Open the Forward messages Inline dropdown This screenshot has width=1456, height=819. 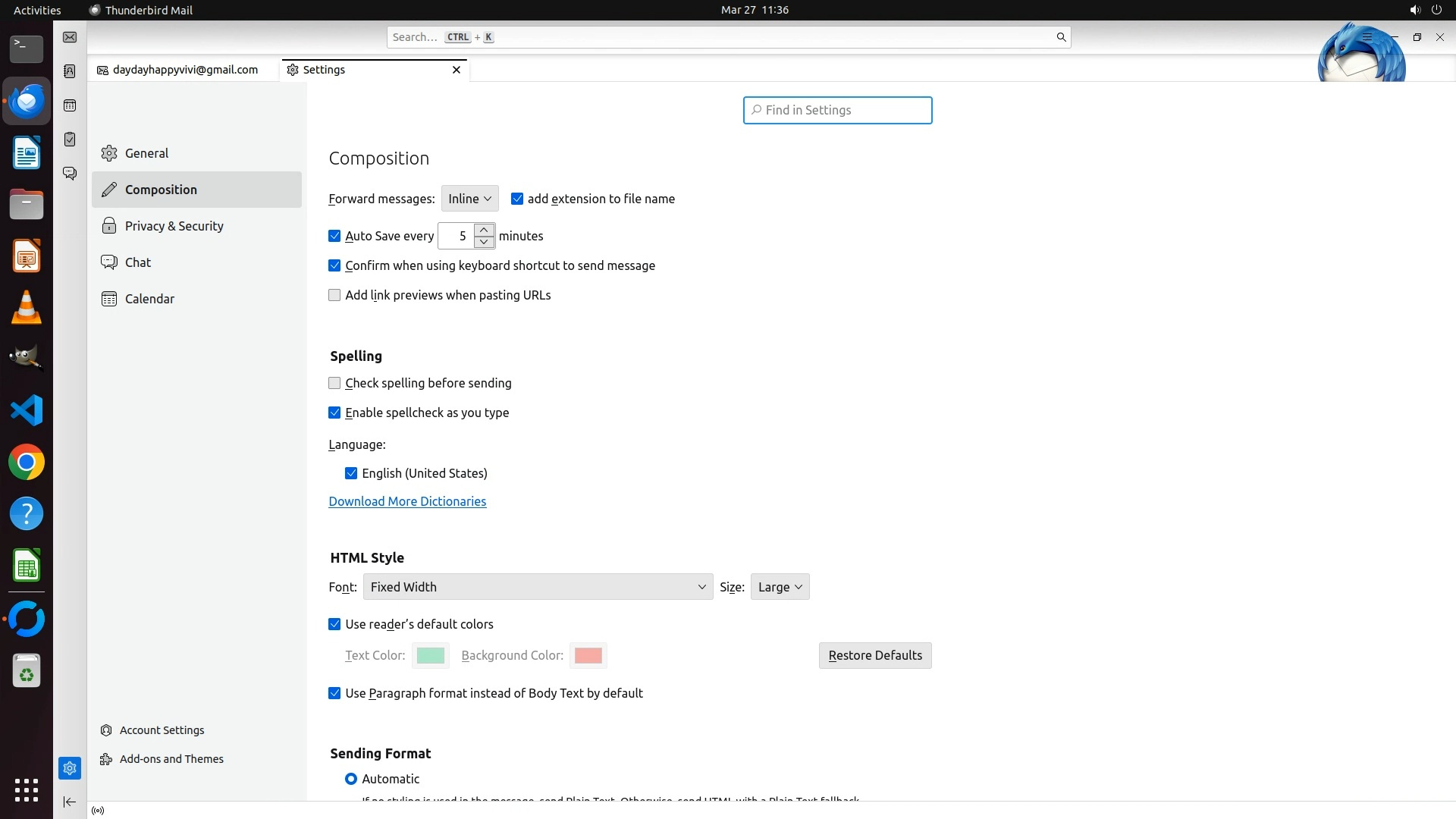[469, 199]
